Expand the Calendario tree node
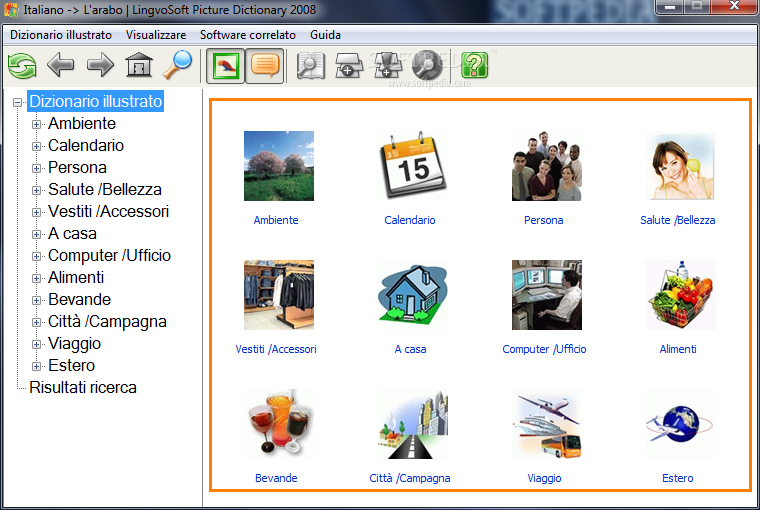Screen dimensions: 760x510 36,146
